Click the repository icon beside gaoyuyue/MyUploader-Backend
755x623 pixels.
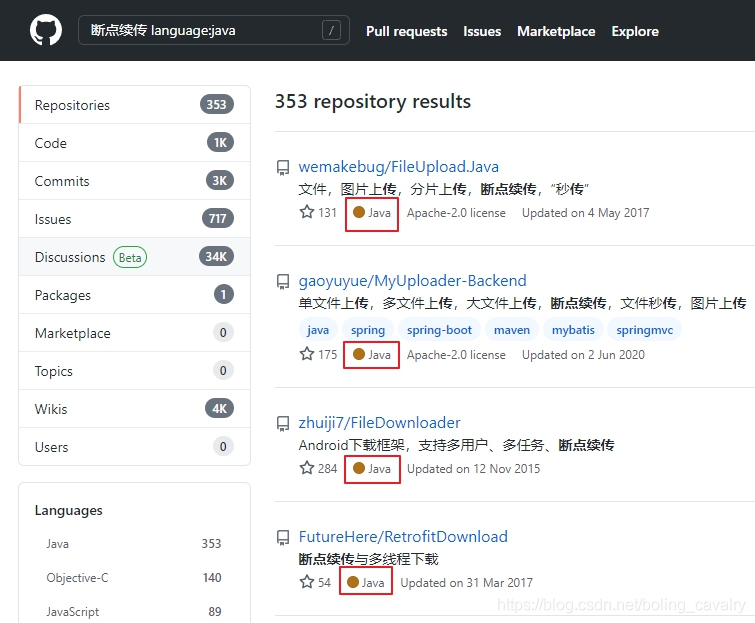[283, 282]
